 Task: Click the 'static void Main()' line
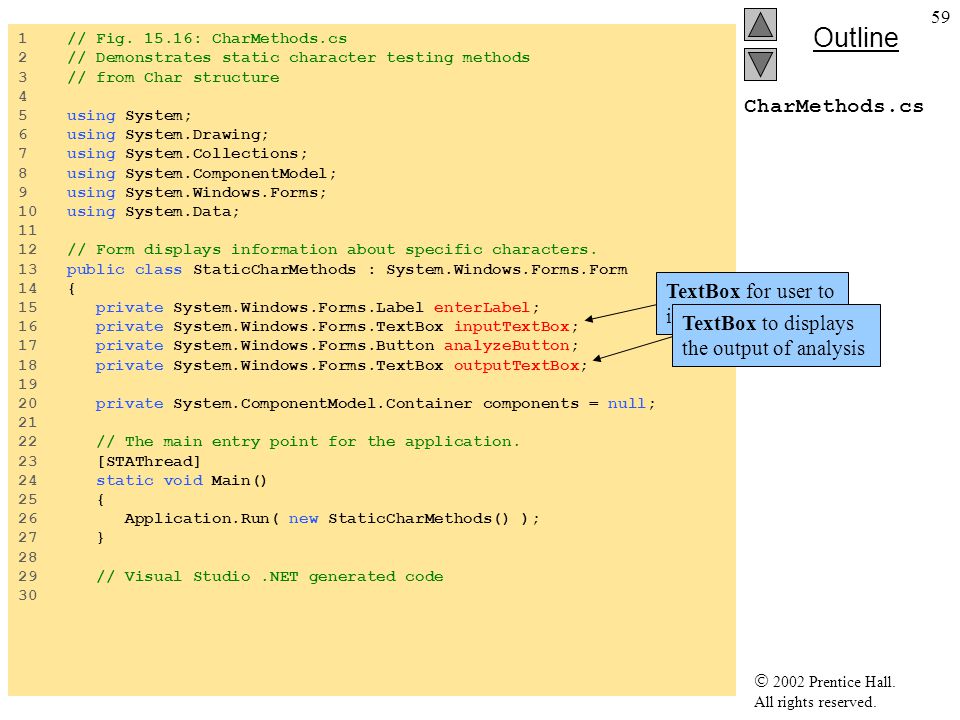181,481
